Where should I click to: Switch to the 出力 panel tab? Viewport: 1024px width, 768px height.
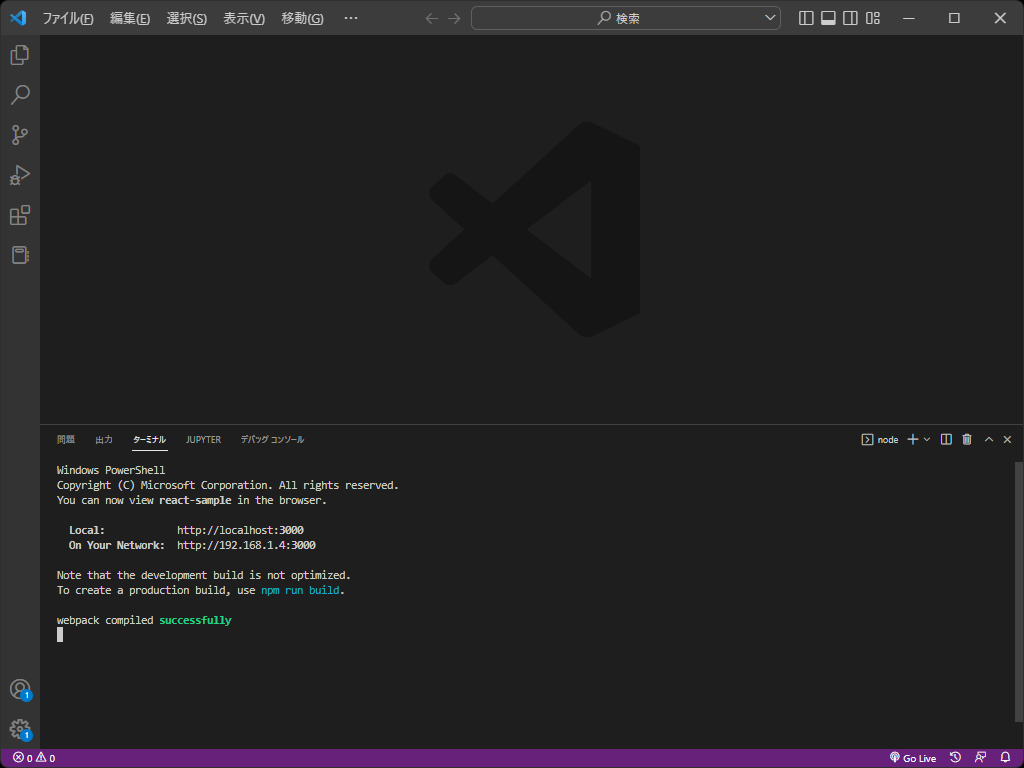[104, 440]
